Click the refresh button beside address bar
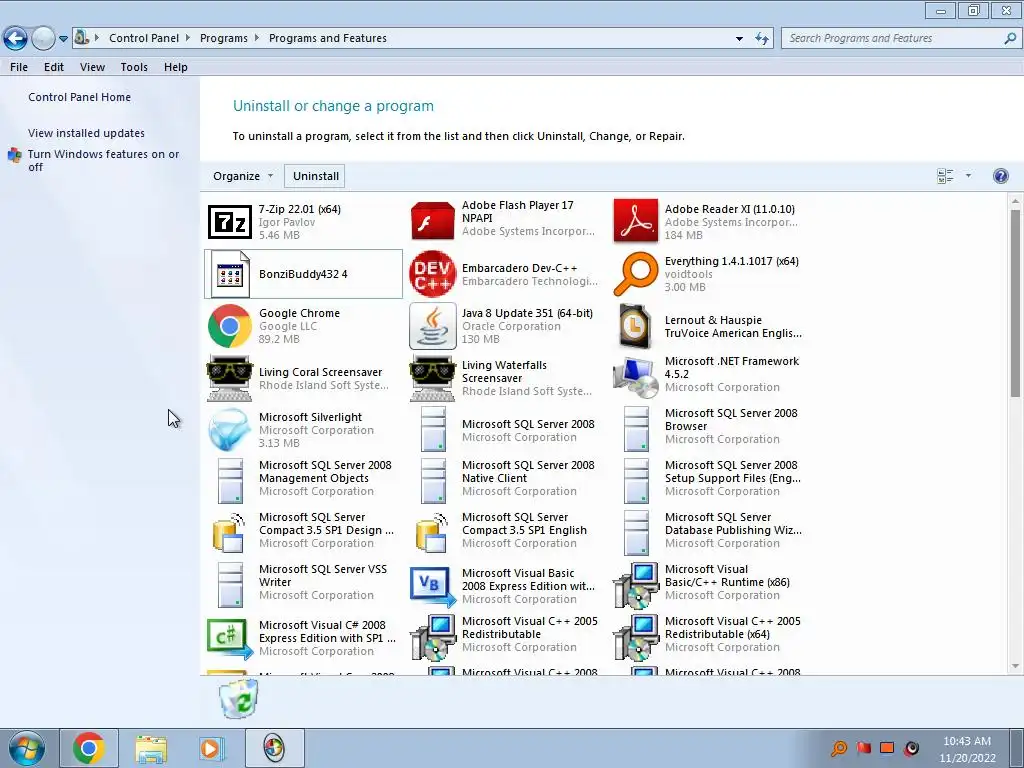The height and width of the screenshot is (768, 1024). point(761,39)
